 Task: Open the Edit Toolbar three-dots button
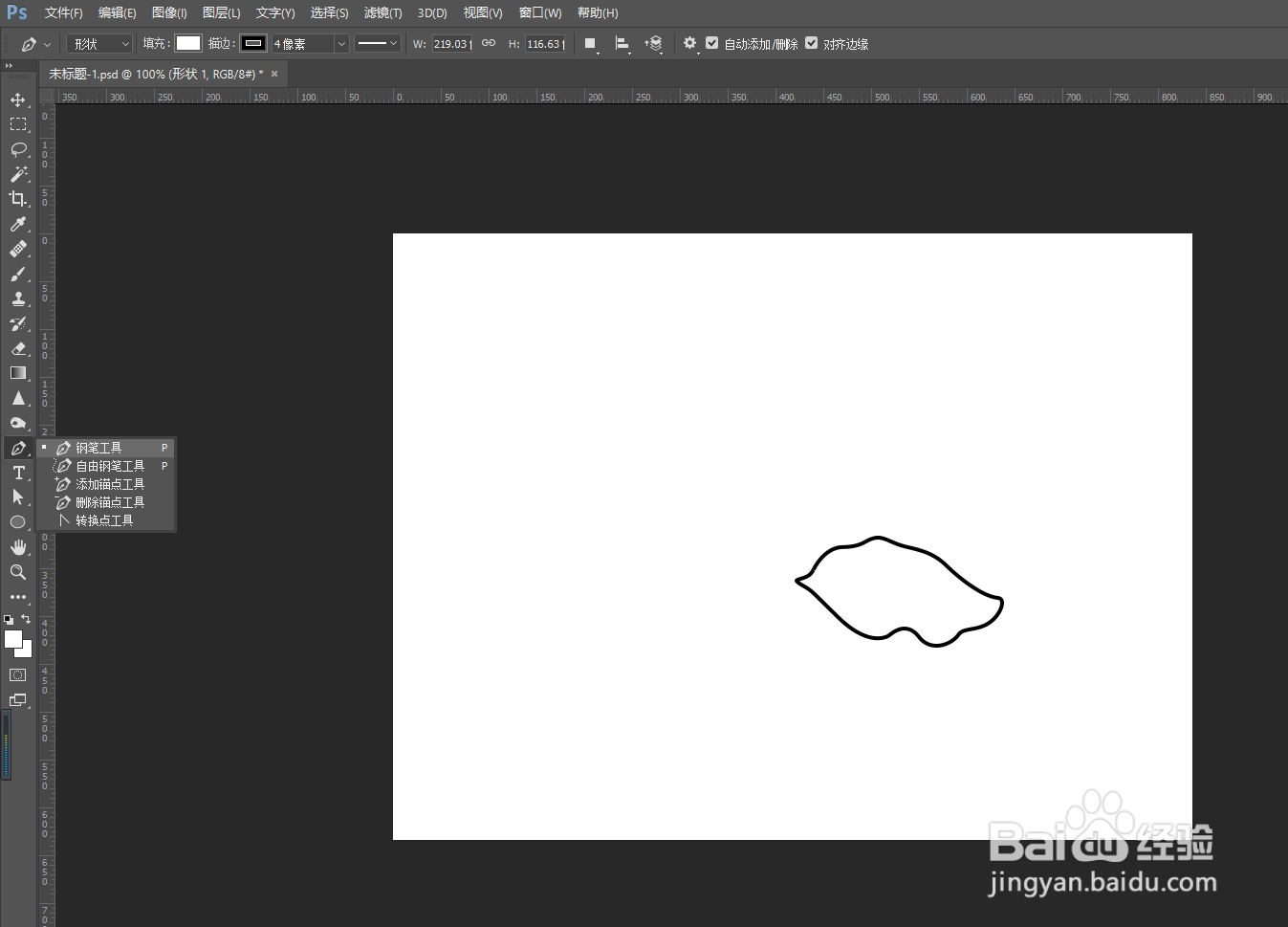(x=18, y=597)
